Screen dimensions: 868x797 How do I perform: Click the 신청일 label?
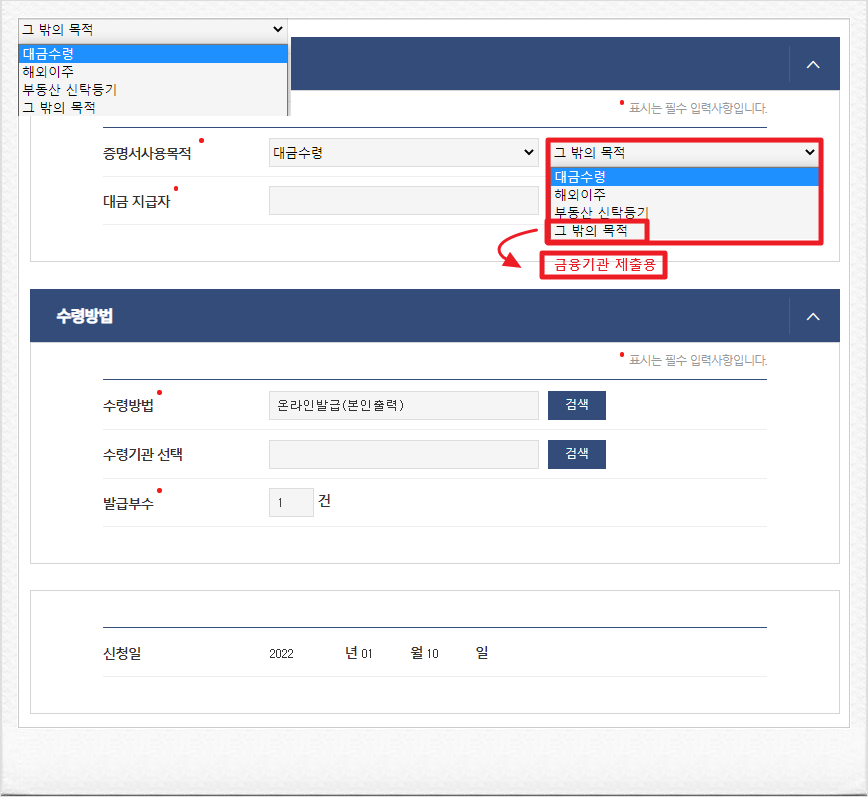(122, 654)
